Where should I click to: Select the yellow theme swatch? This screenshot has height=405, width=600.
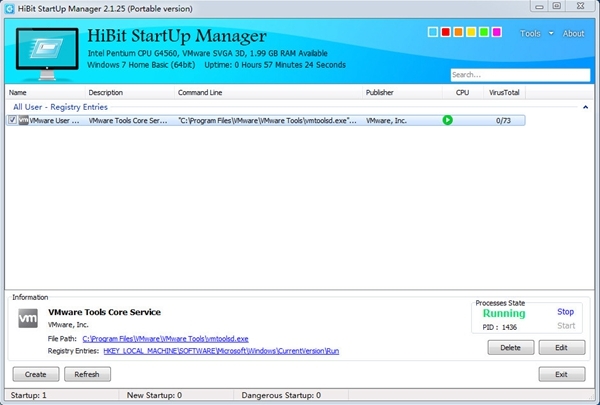click(471, 32)
